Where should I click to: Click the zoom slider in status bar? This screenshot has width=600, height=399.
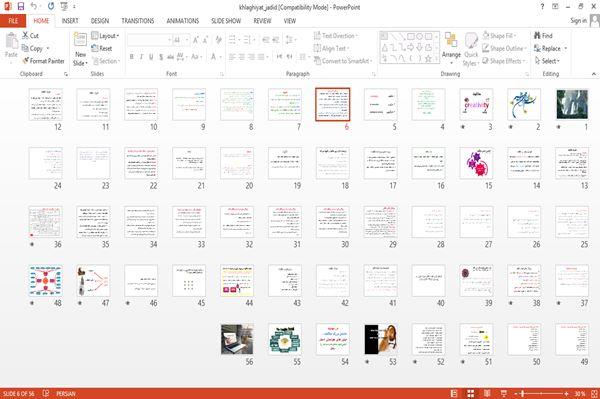pos(541,393)
